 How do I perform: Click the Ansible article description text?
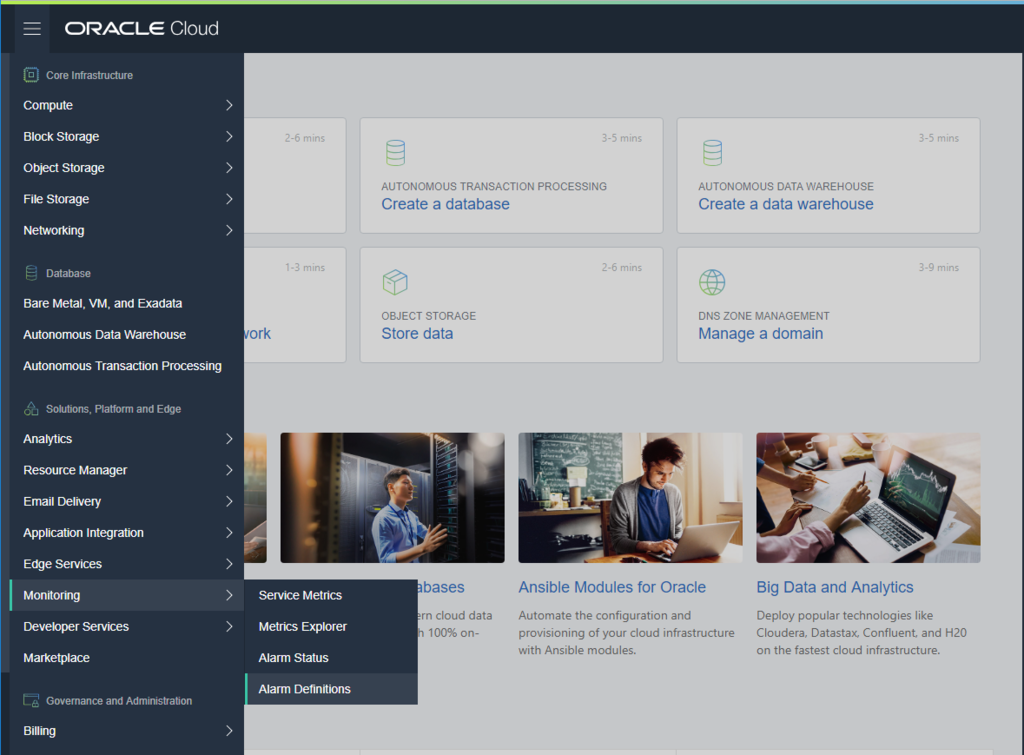coord(626,633)
